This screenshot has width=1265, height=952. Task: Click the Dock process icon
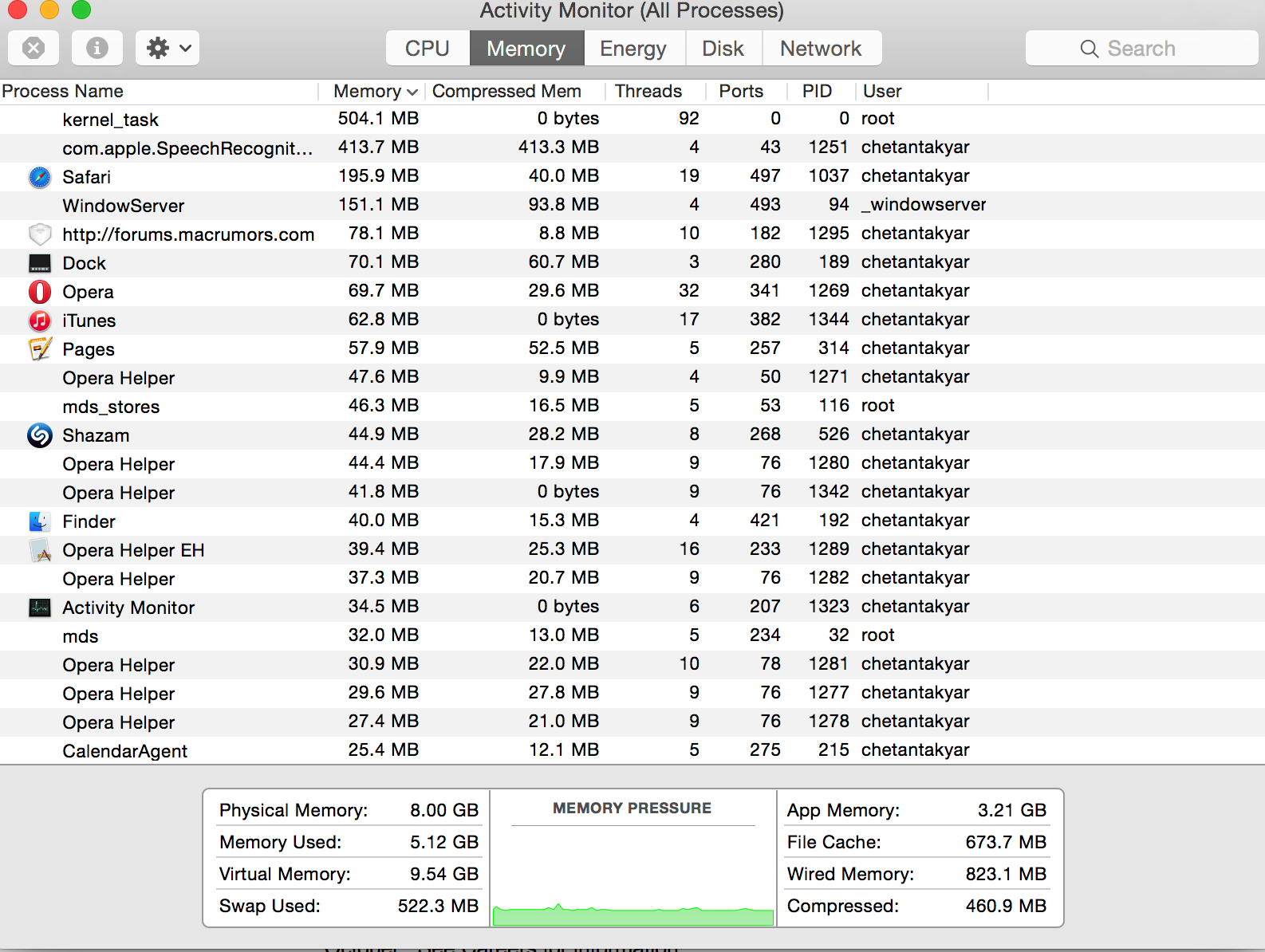pos(40,263)
